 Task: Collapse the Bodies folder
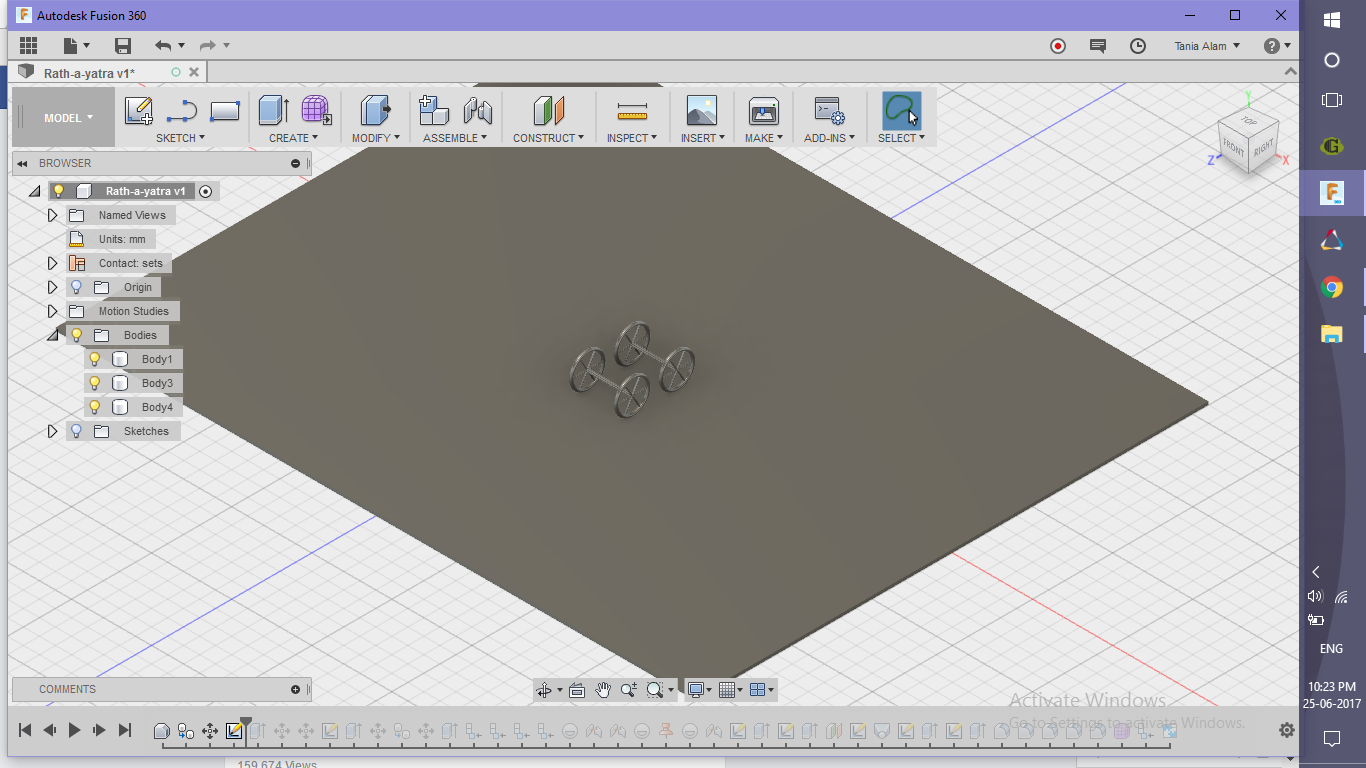(x=53, y=335)
